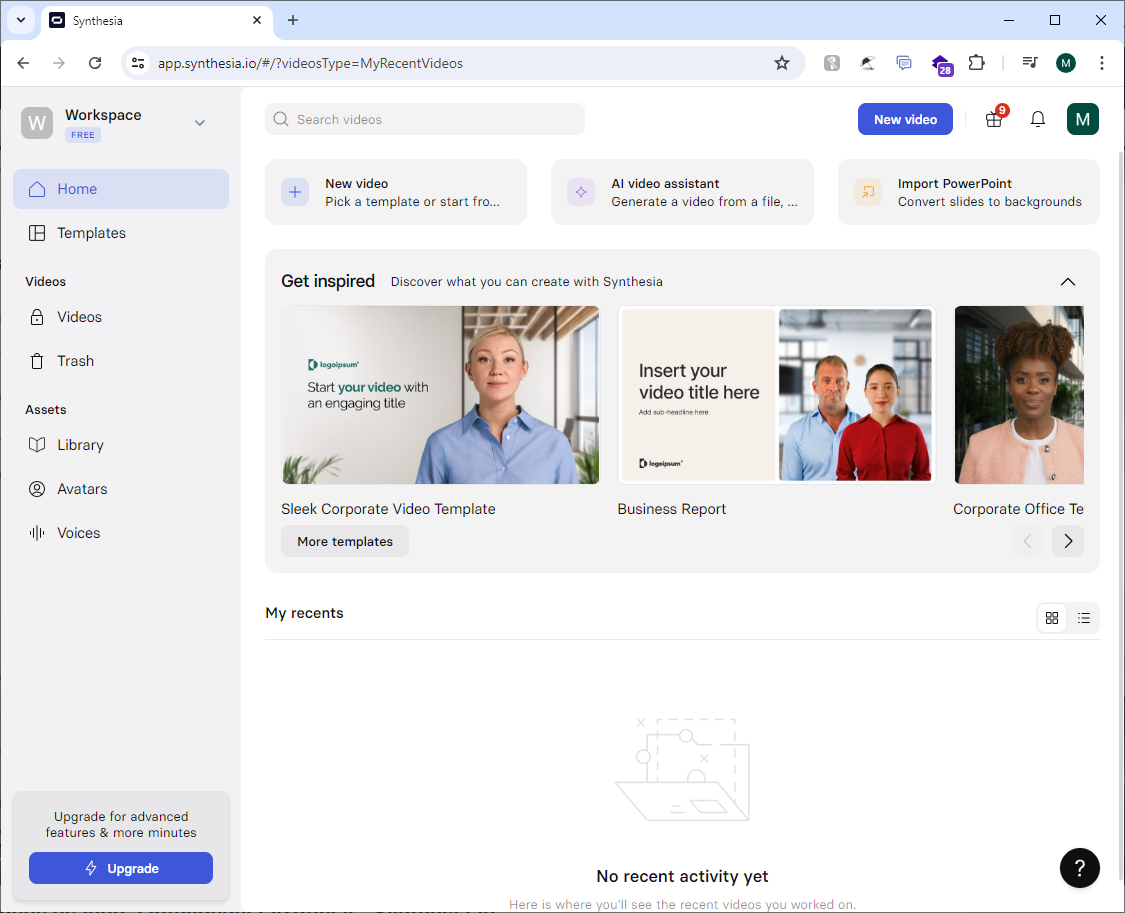Click the site information icon in address bar
This screenshot has width=1125, height=913.
[x=138, y=63]
